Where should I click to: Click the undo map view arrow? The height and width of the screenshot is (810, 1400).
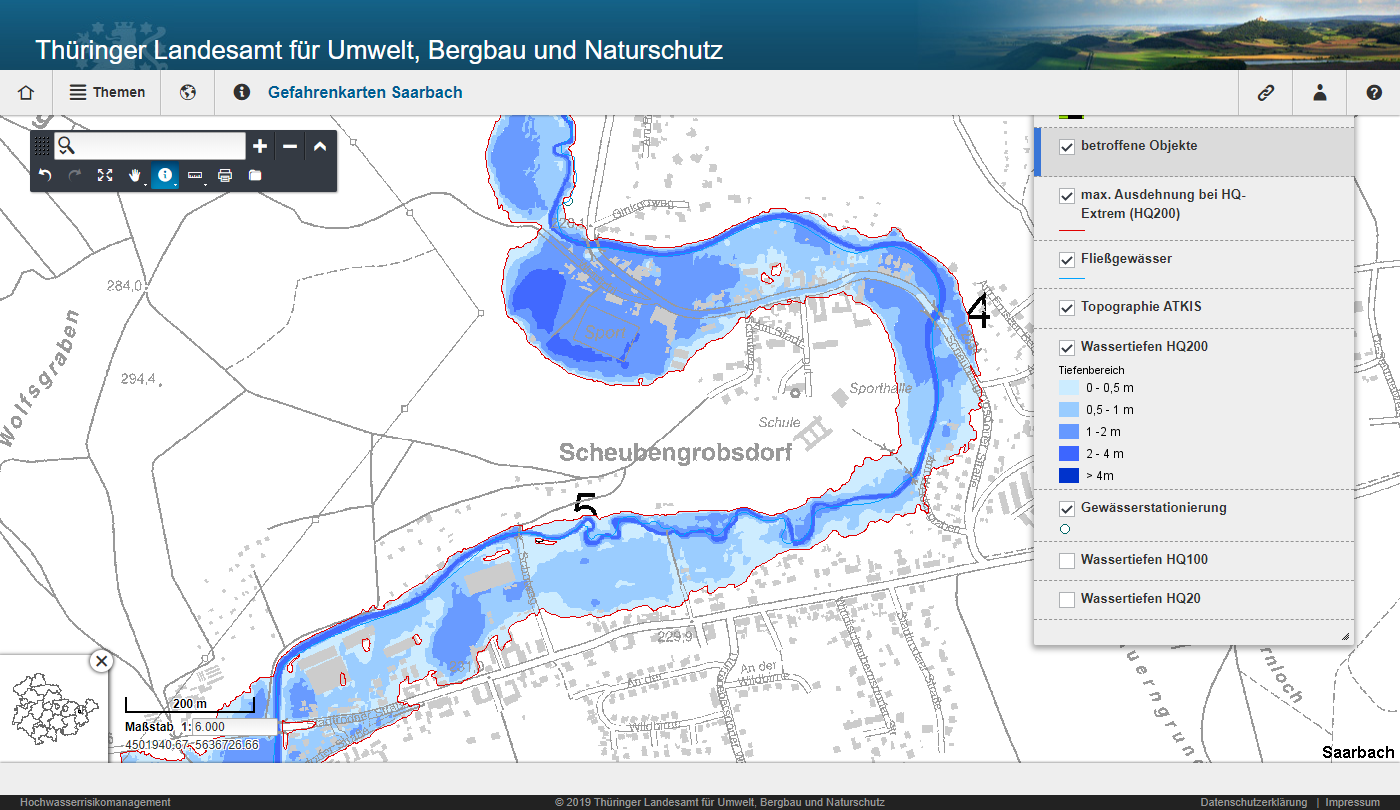[45, 175]
